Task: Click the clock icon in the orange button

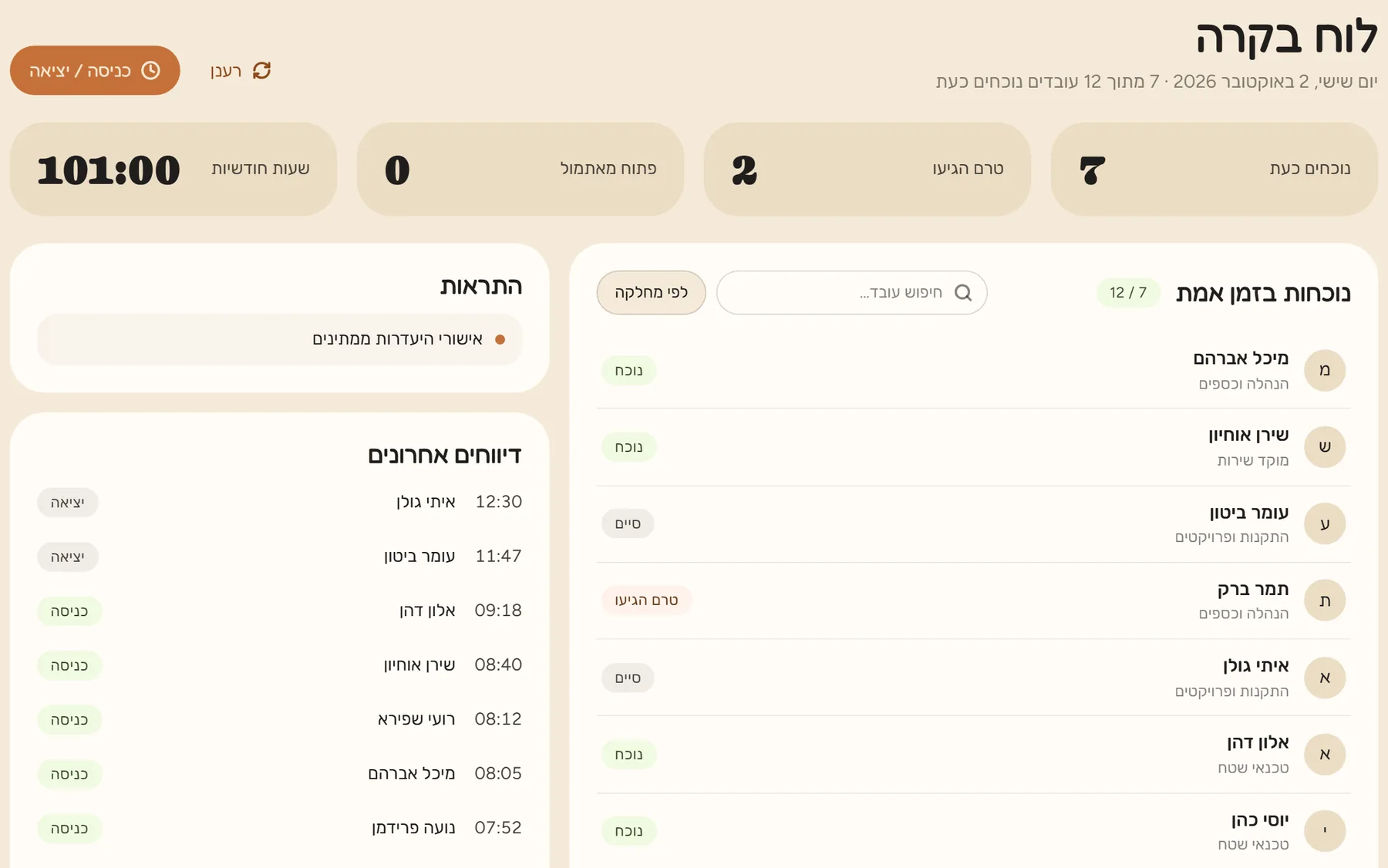Action: point(151,71)
